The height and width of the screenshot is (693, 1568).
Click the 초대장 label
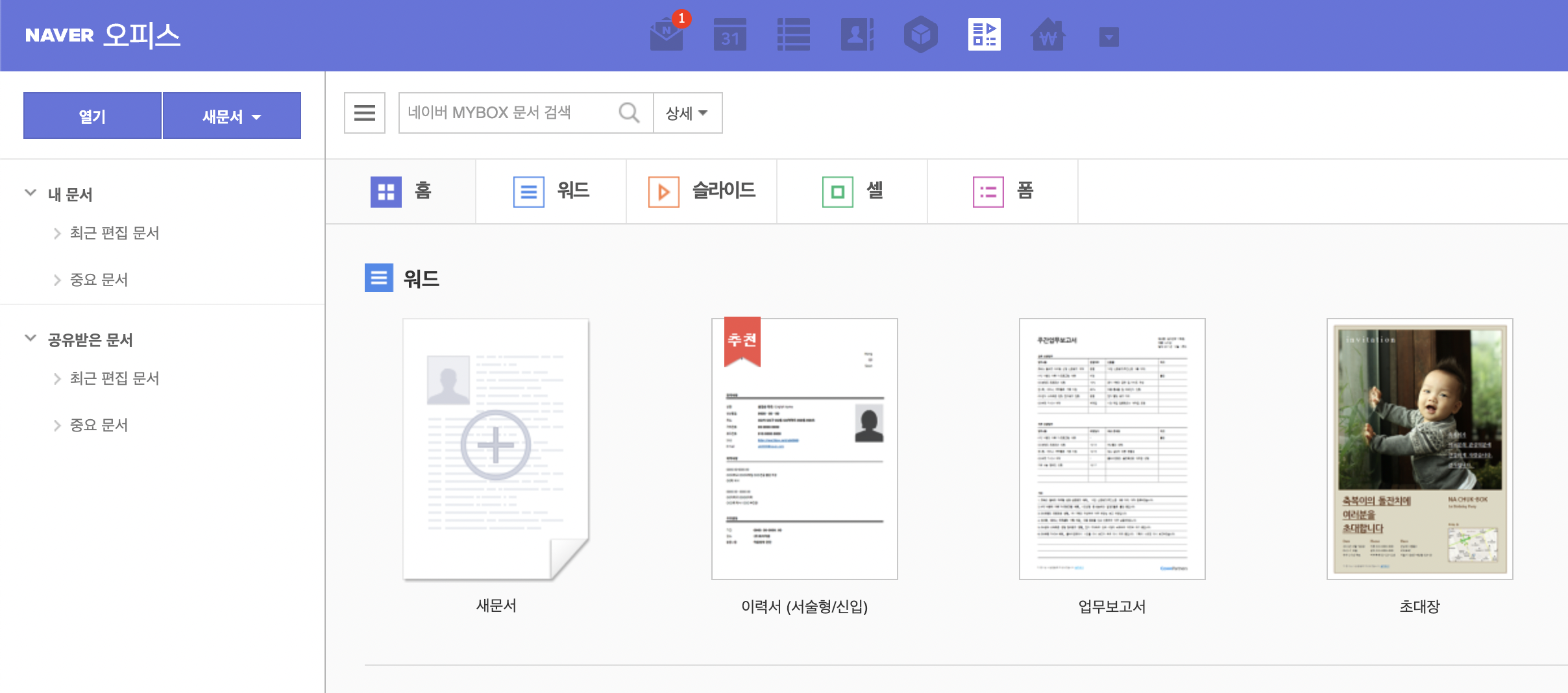[x=1420, y=606]
